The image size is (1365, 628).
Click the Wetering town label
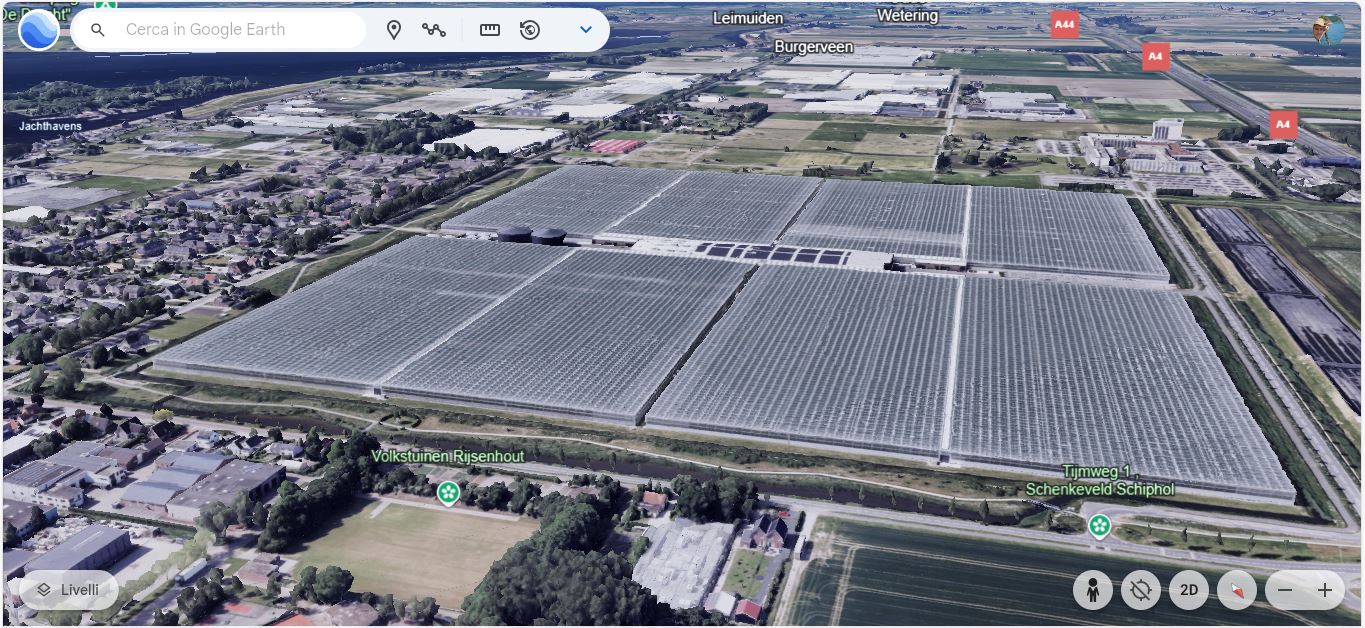pyautogui.click(x=907, y=15)
